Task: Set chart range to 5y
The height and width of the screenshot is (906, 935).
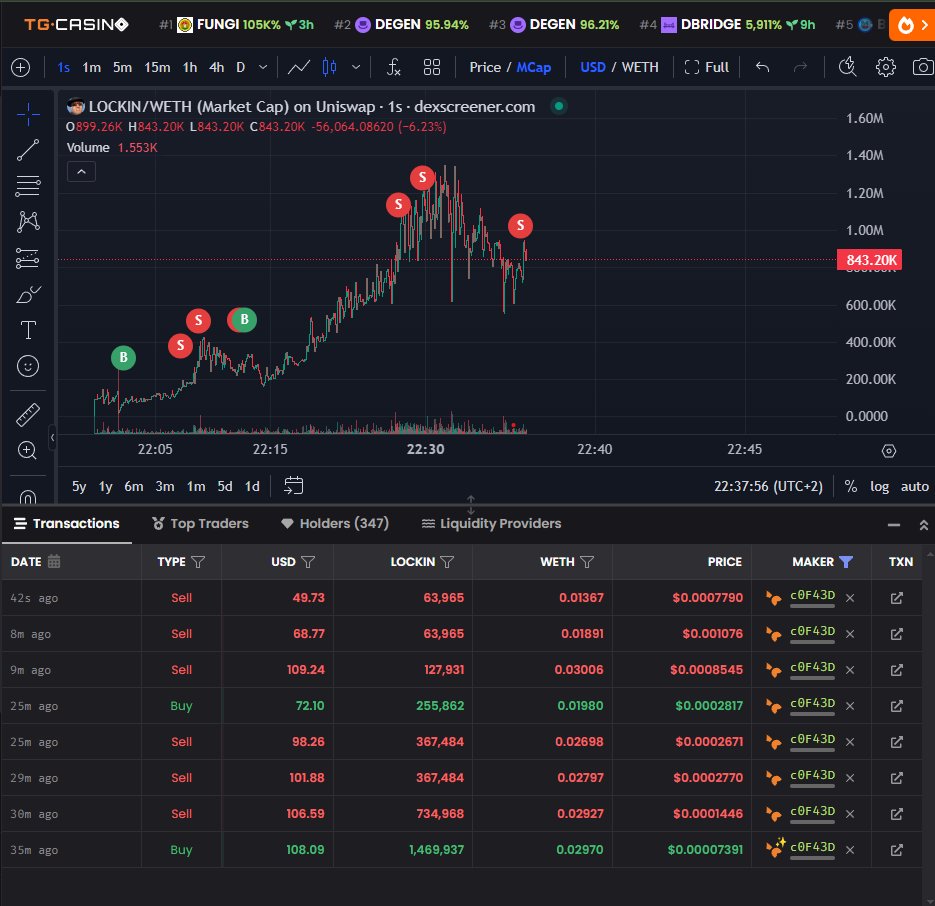Action: point(79,486)
